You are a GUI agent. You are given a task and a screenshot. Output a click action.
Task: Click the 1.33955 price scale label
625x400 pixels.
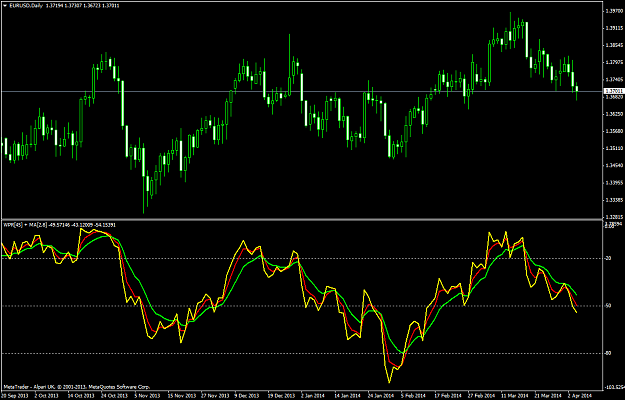[613, 183]
